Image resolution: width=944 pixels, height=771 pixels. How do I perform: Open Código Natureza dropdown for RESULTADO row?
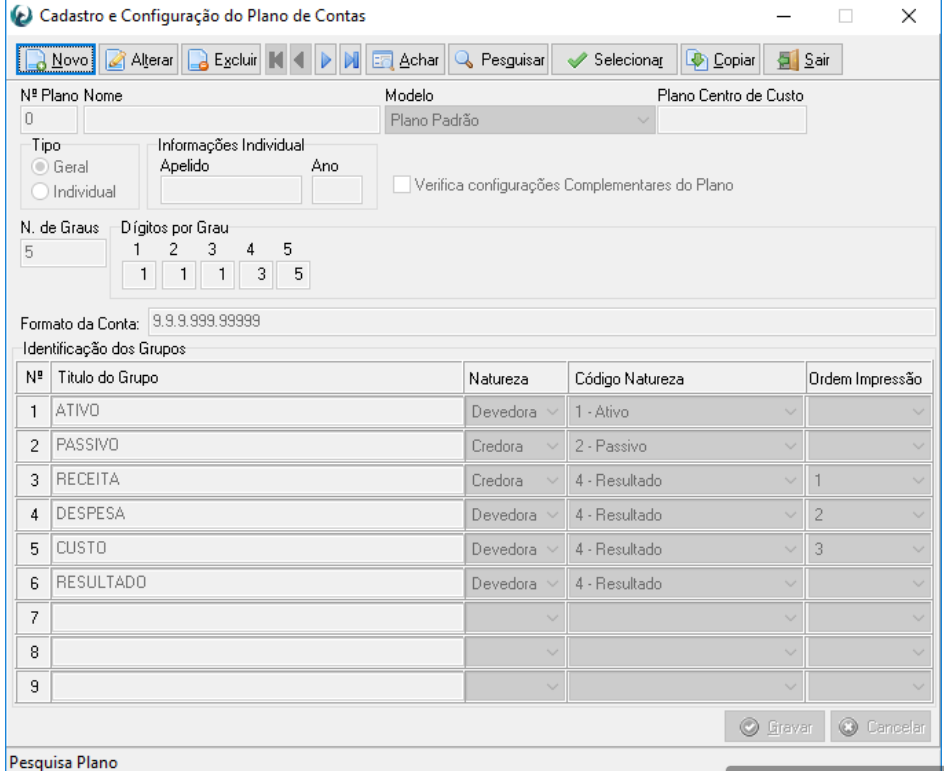click(686, 583)
